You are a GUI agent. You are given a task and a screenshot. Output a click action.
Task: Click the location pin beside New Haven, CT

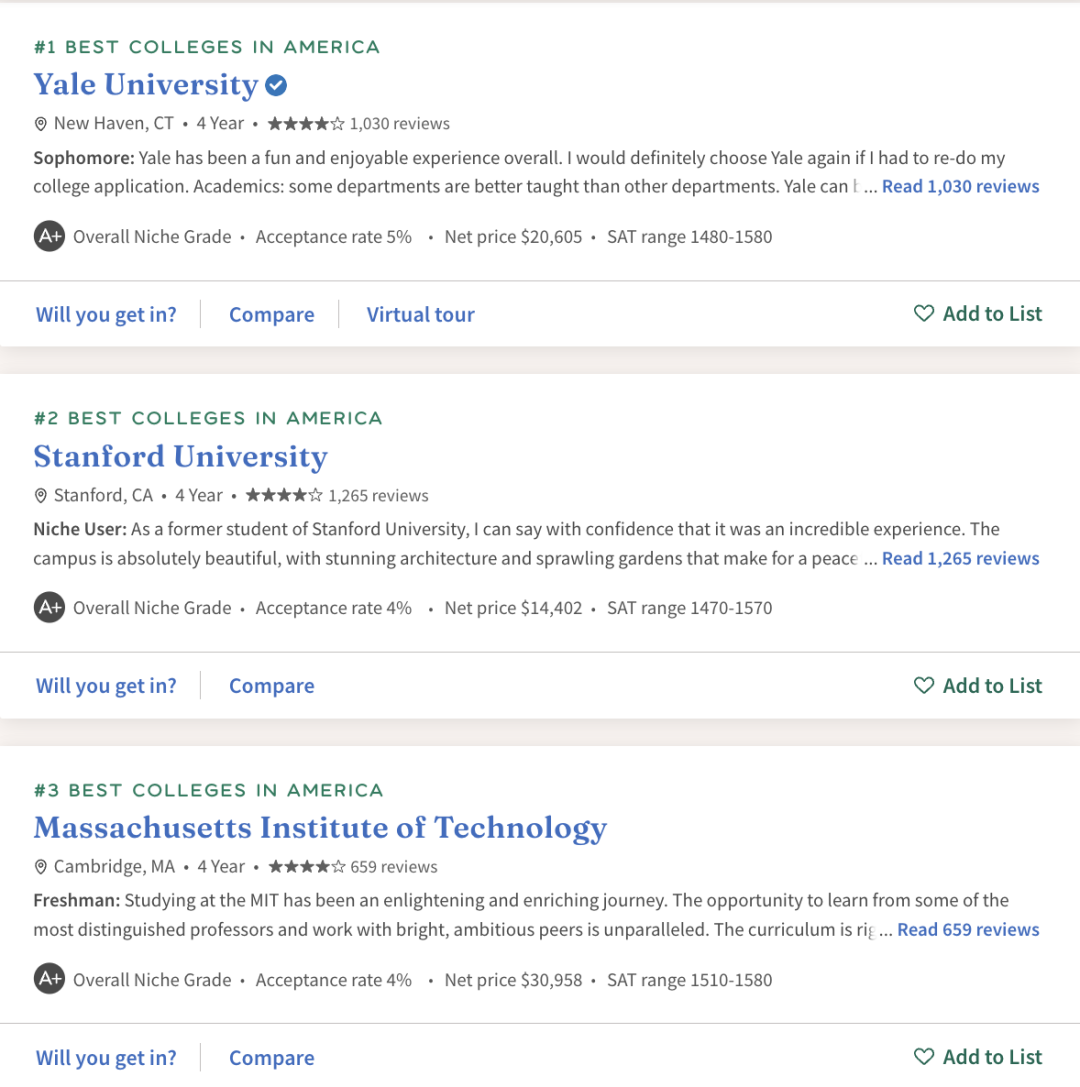tap(41, 124)
